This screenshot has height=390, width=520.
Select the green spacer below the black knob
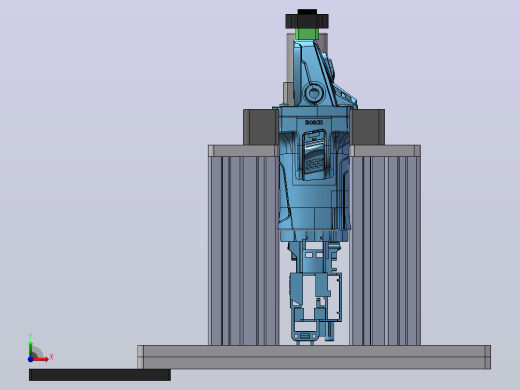tap(307, 34)
